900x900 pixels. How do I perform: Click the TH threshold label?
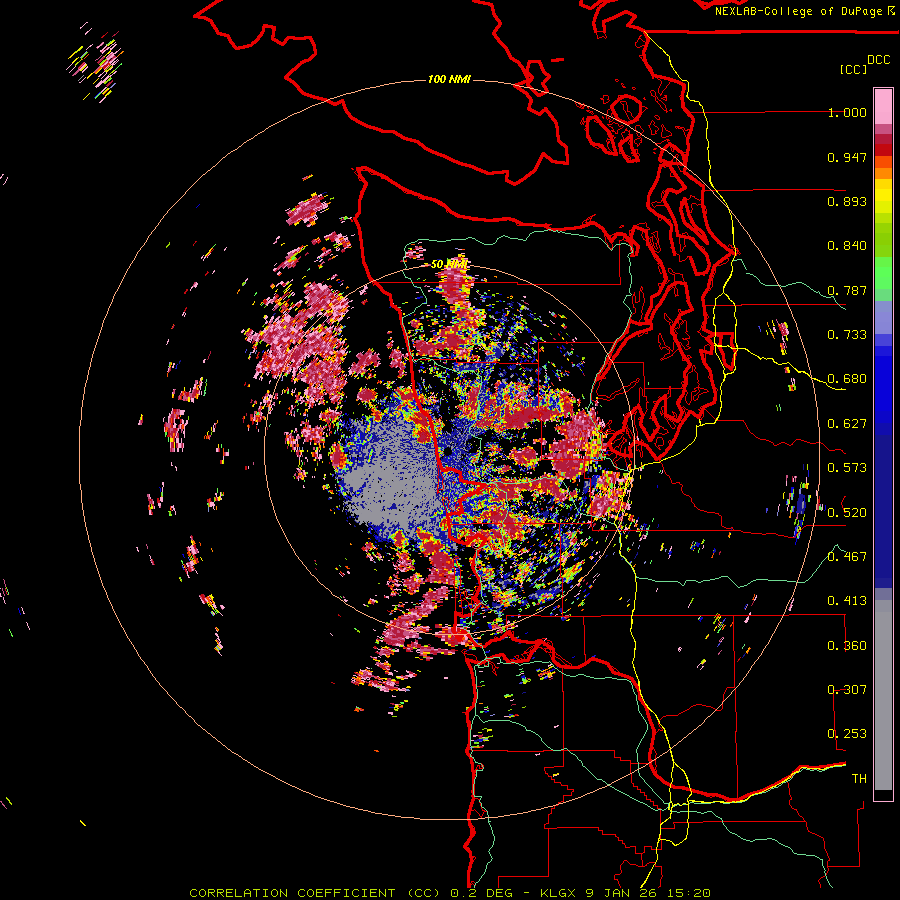click(x=859, y=778)
